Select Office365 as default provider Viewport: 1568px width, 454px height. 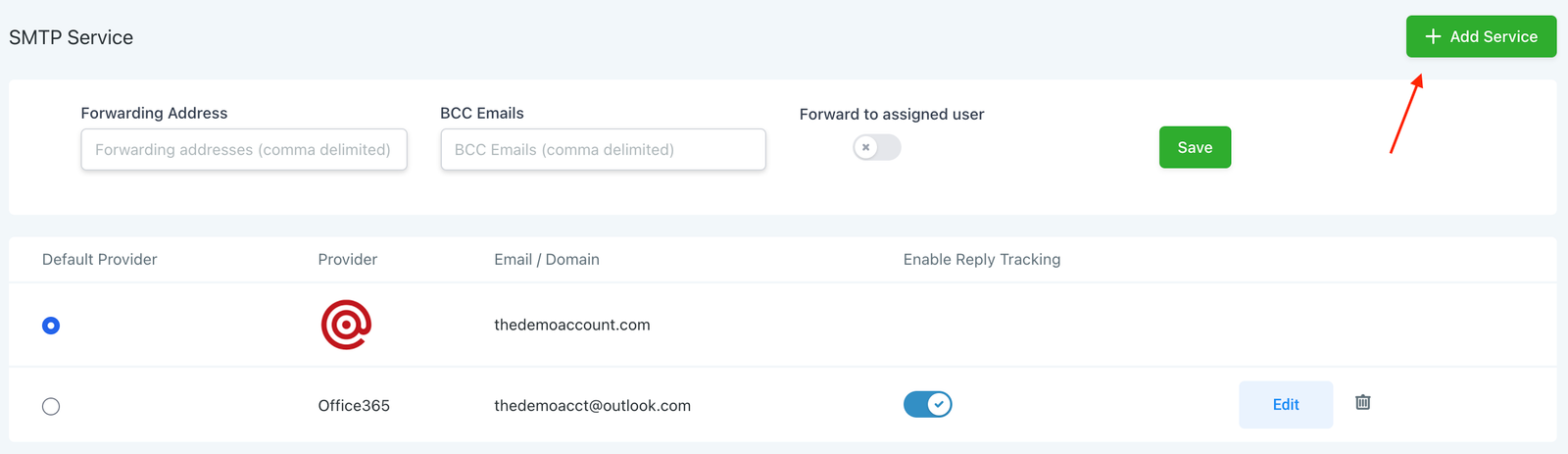point(51,406)
